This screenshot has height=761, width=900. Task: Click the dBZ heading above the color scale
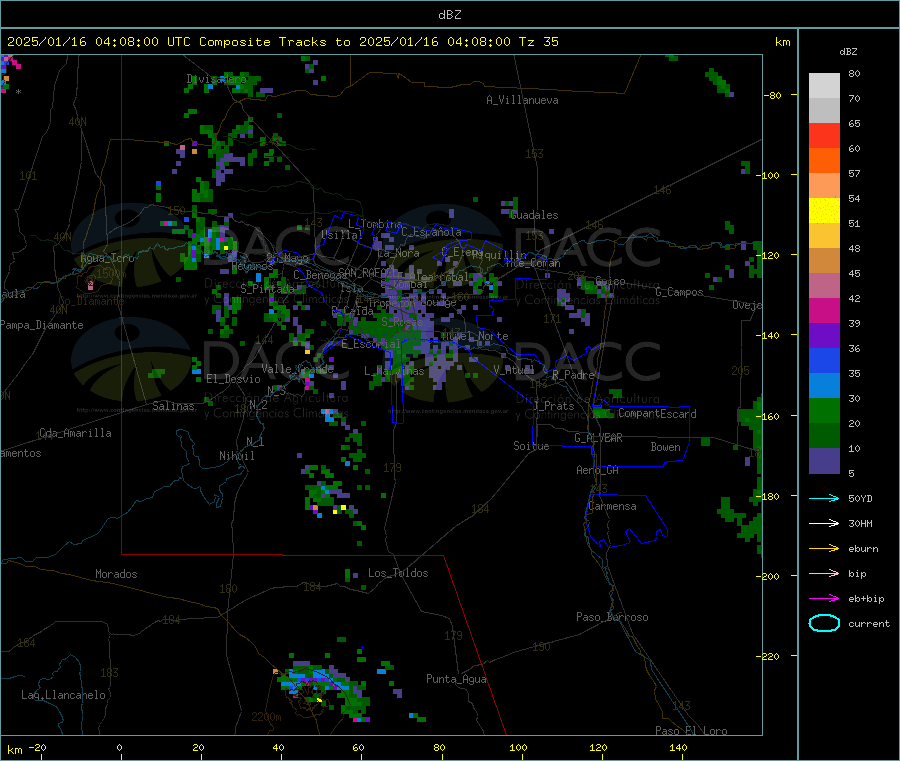[x=848, y=52]
